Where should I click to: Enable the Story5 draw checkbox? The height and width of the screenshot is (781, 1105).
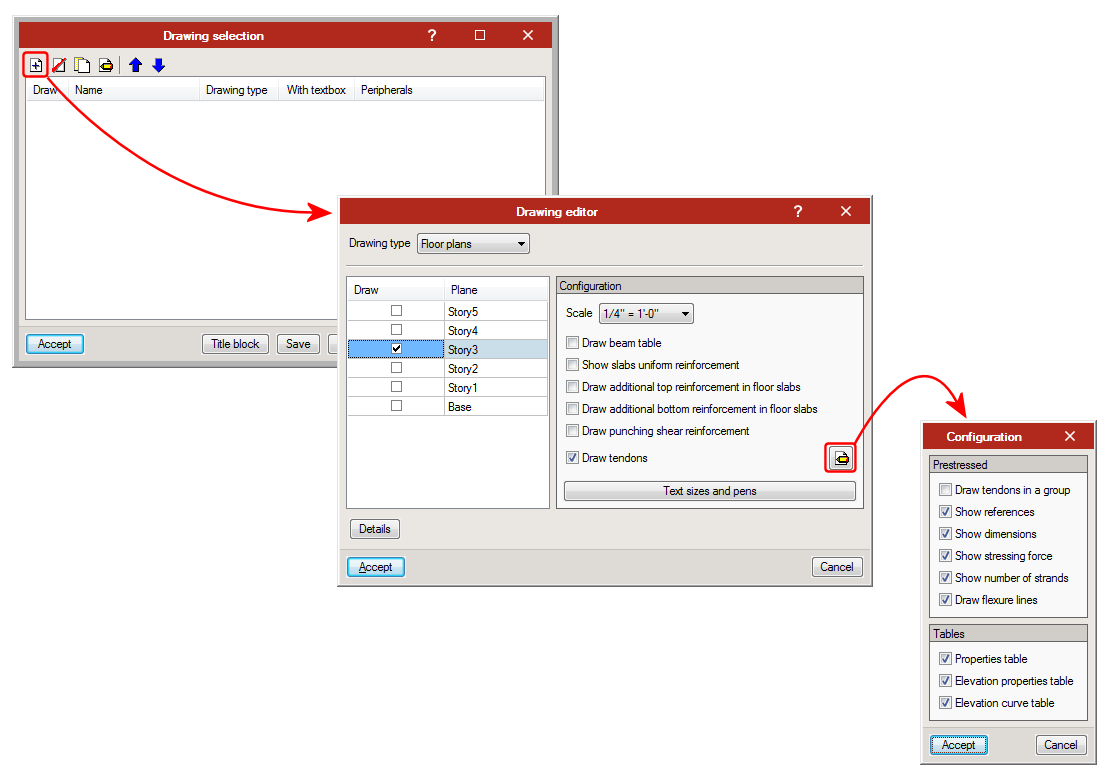tap(397, 311)
